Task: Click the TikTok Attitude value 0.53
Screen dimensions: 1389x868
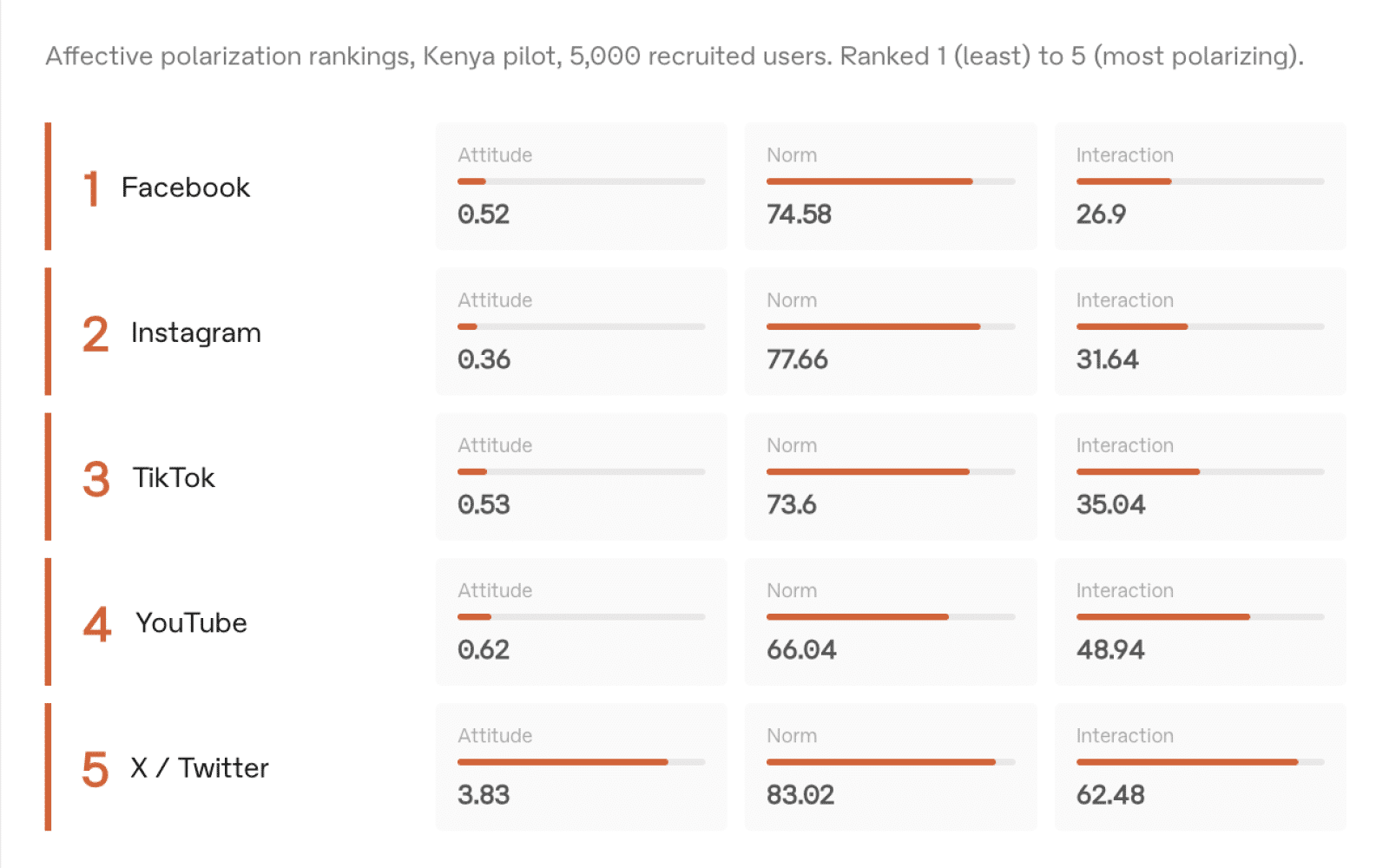Action: pyautogui.click(x=484, y=504)
